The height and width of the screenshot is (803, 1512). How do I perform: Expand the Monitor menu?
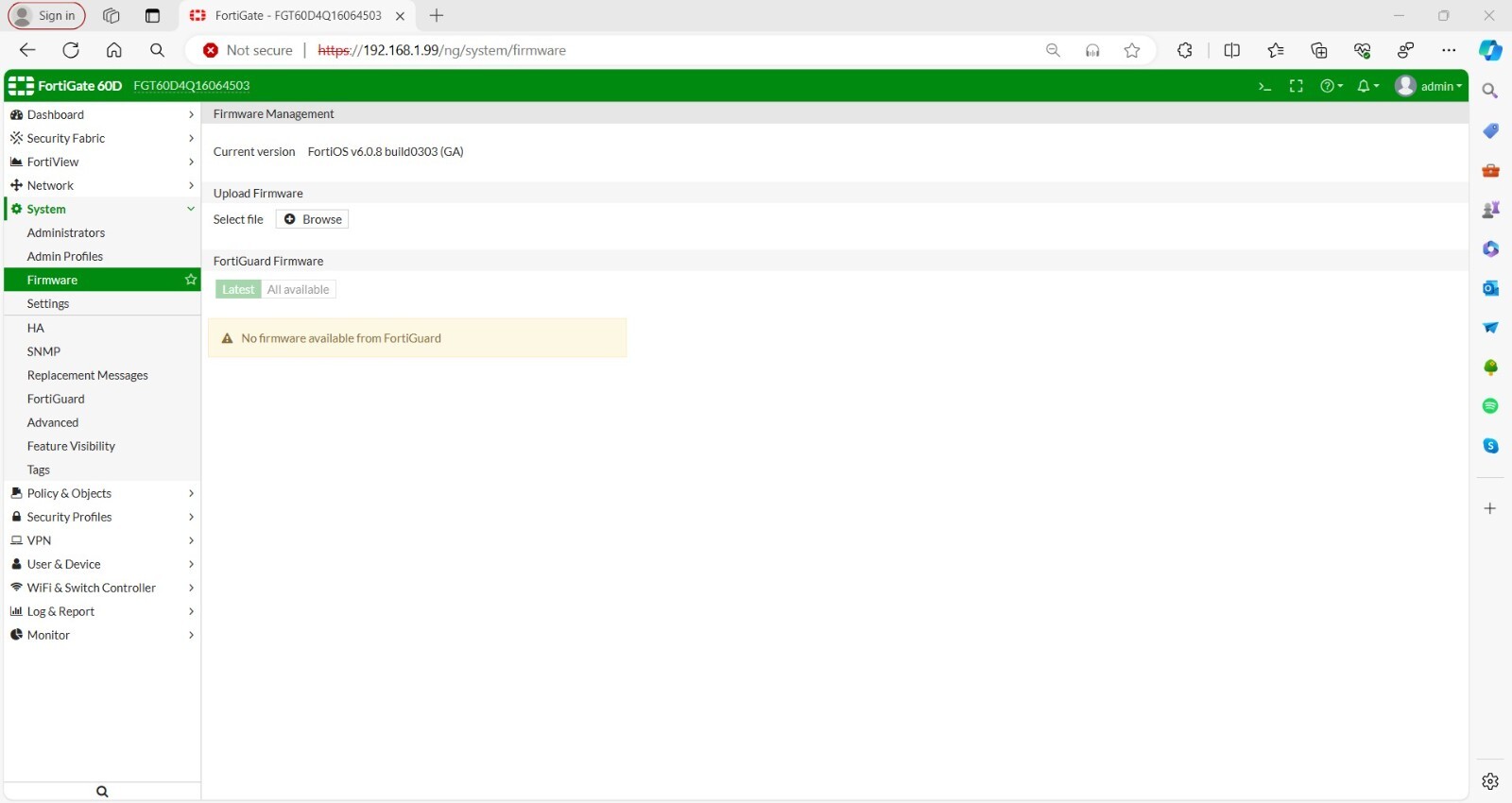(x=102, y=635)
